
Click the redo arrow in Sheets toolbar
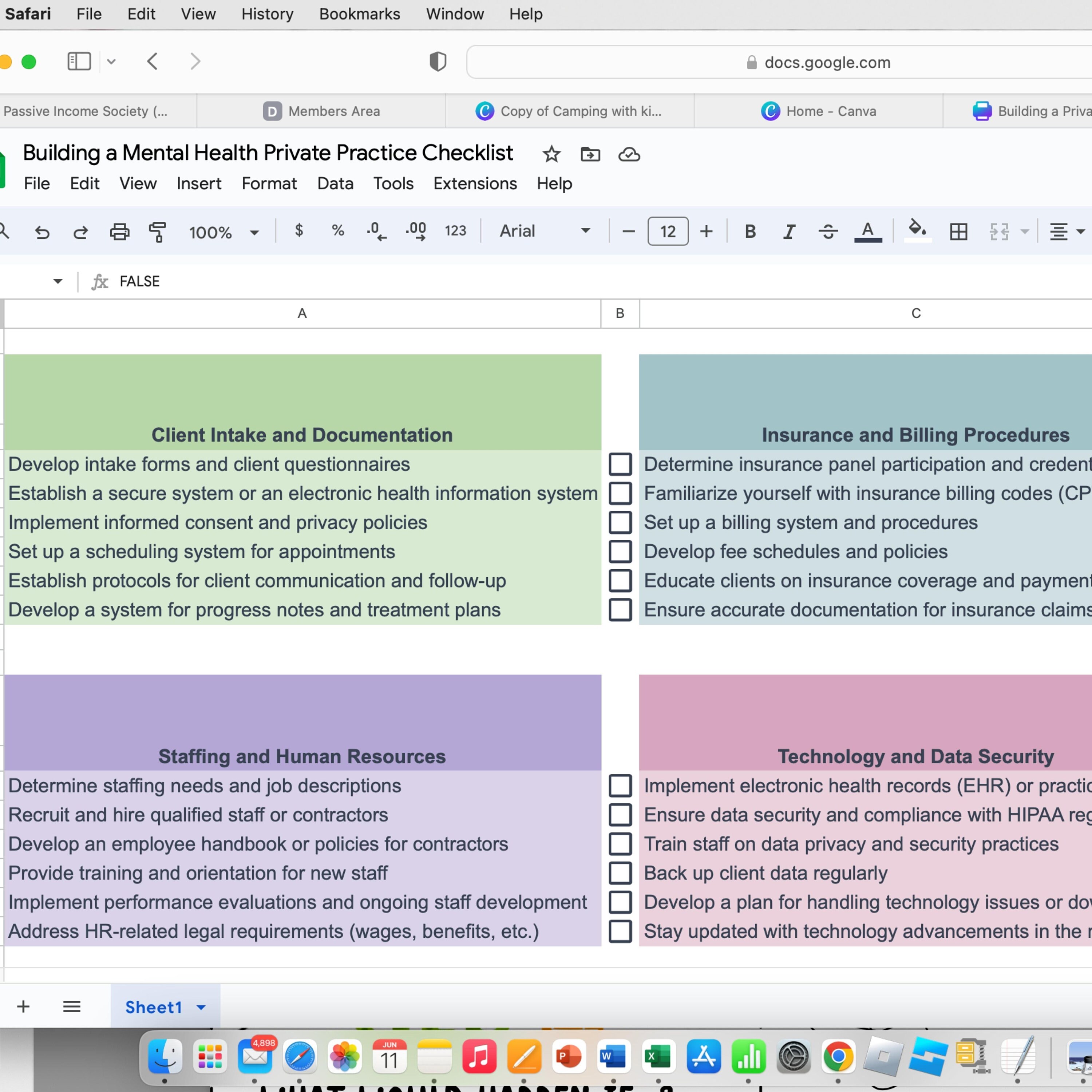(x=80, y=232)
